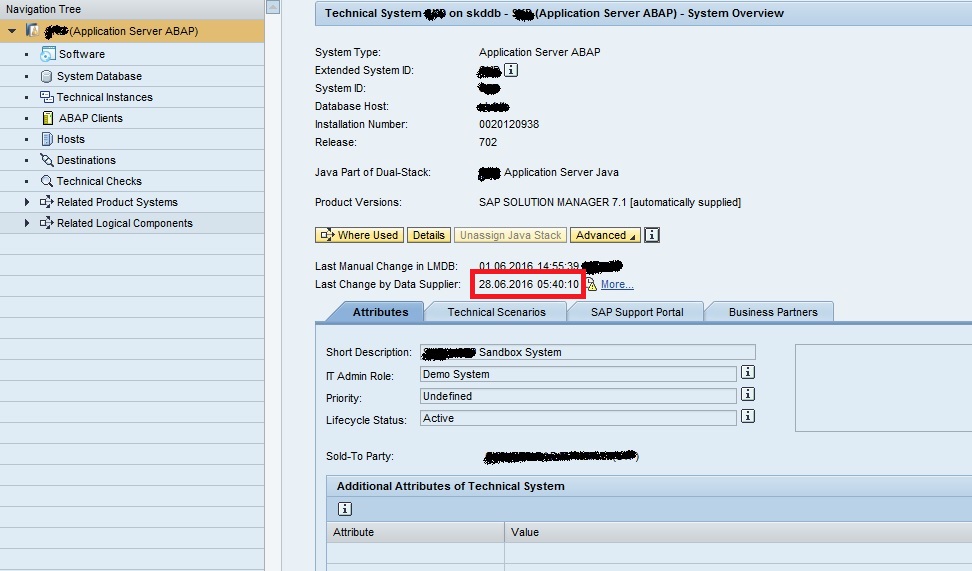Click the System Database cylinder icon
The width and height of the screenshot is (972, 571).
point(47,76)
